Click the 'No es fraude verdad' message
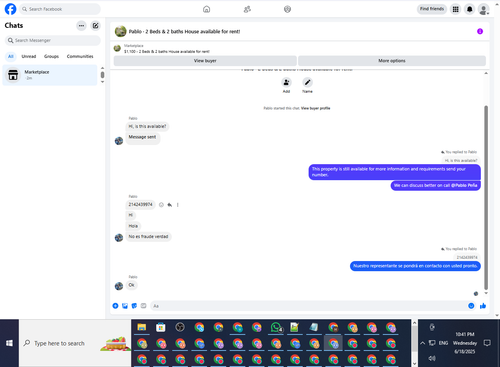Viewport: 500px width, 367px height. click(148, 237)
